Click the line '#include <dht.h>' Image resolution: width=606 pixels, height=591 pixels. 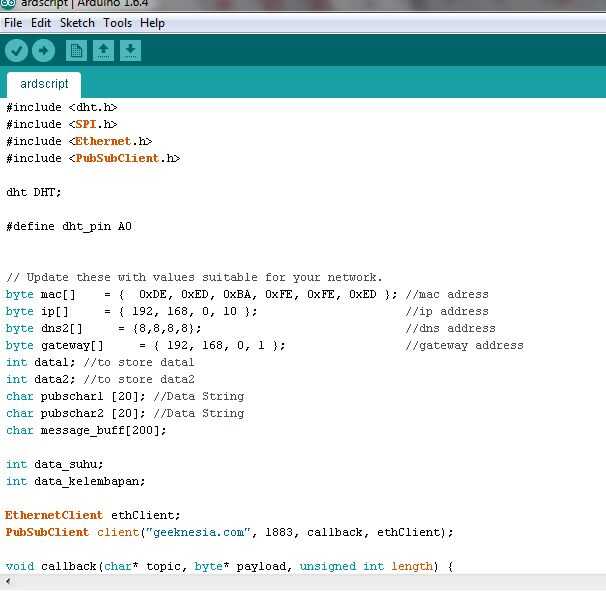click(61, 107)
